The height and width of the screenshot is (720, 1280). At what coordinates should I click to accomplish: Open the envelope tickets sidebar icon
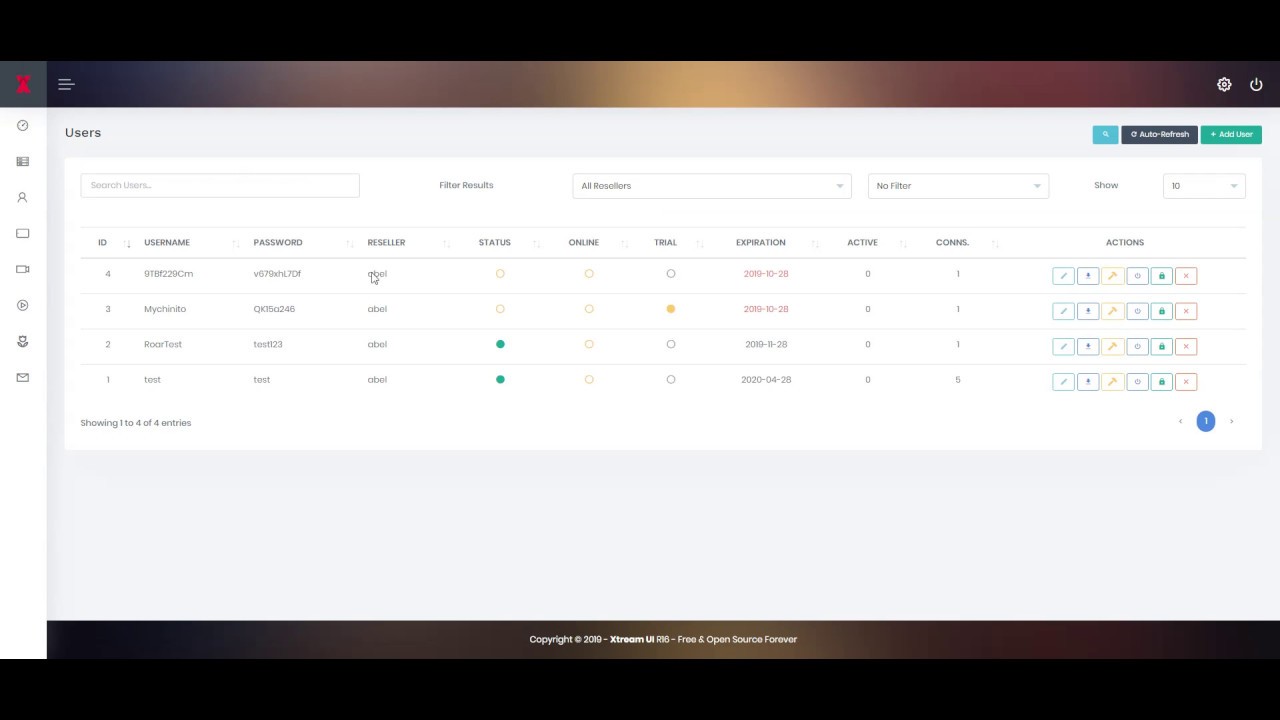[x=22, y=377]
